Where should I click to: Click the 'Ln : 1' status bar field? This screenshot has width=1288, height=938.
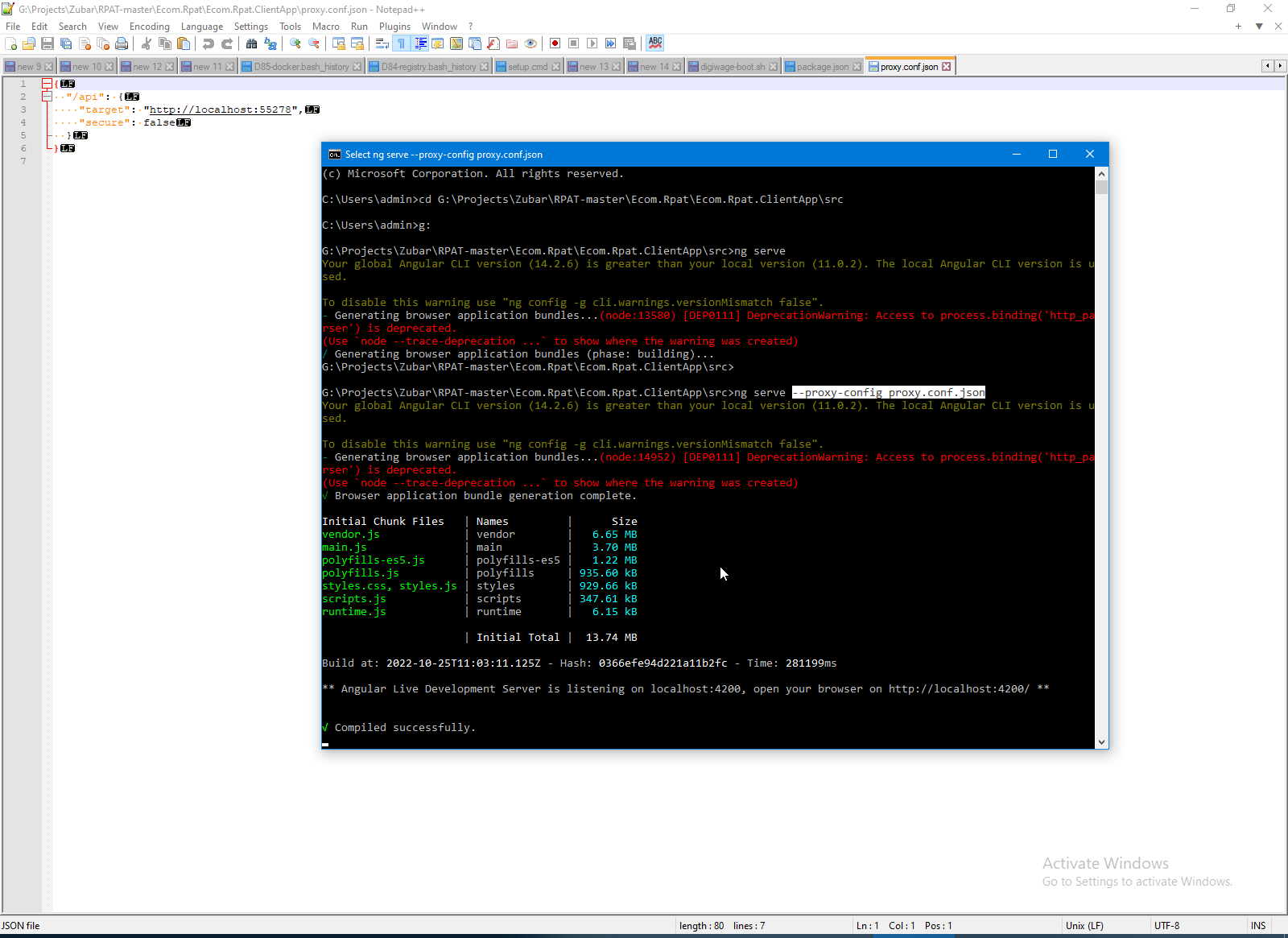pyautogui.click(x=867, y=926)
